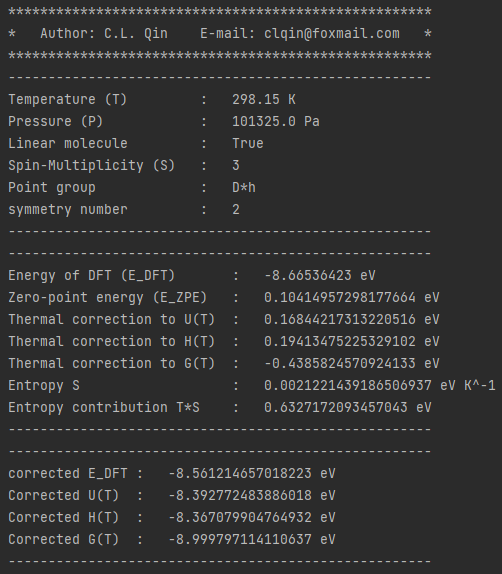
Task: Click the Spin-Multiplicity value 3
Action: 236,165
